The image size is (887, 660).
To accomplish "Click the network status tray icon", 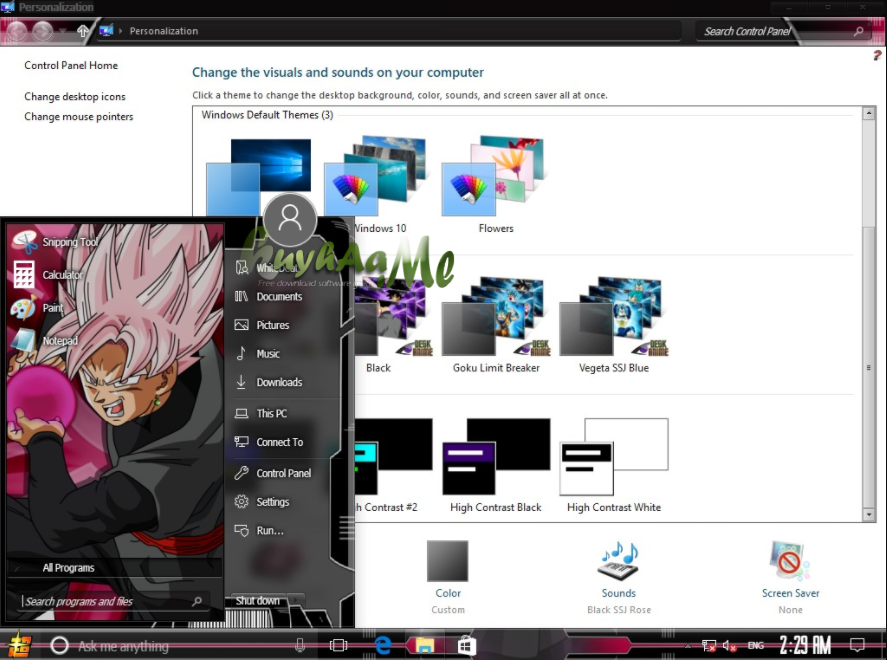I will point(709,645).
